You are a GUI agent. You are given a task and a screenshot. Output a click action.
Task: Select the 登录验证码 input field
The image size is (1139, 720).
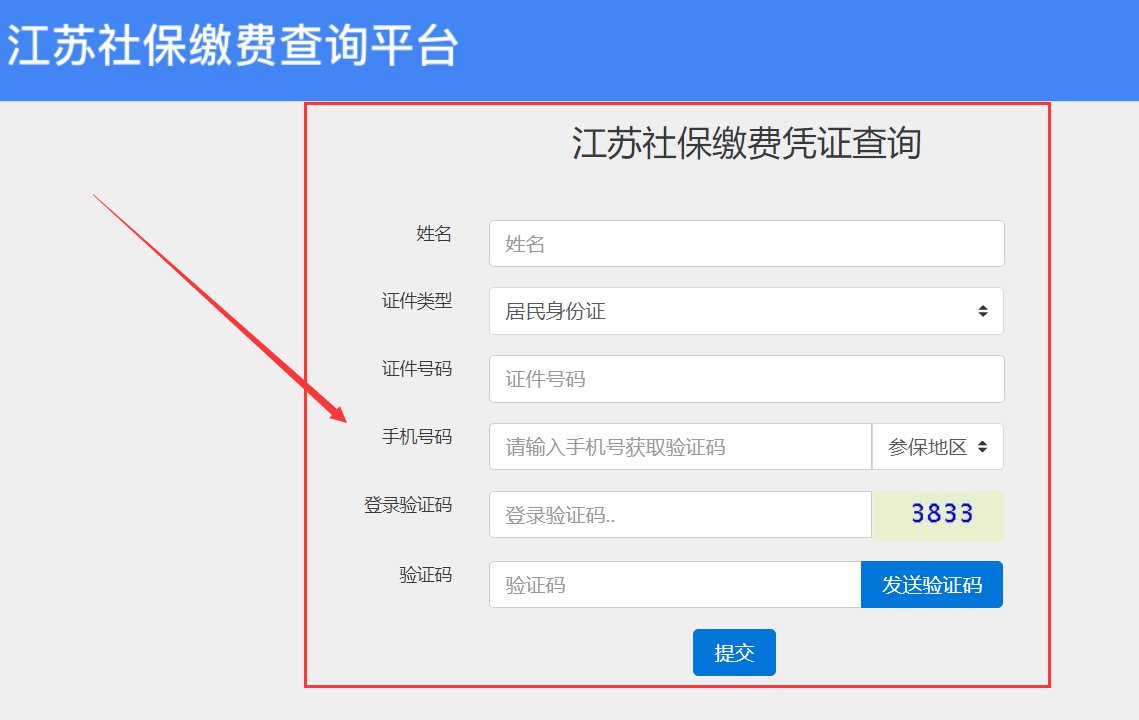point(680,515)
